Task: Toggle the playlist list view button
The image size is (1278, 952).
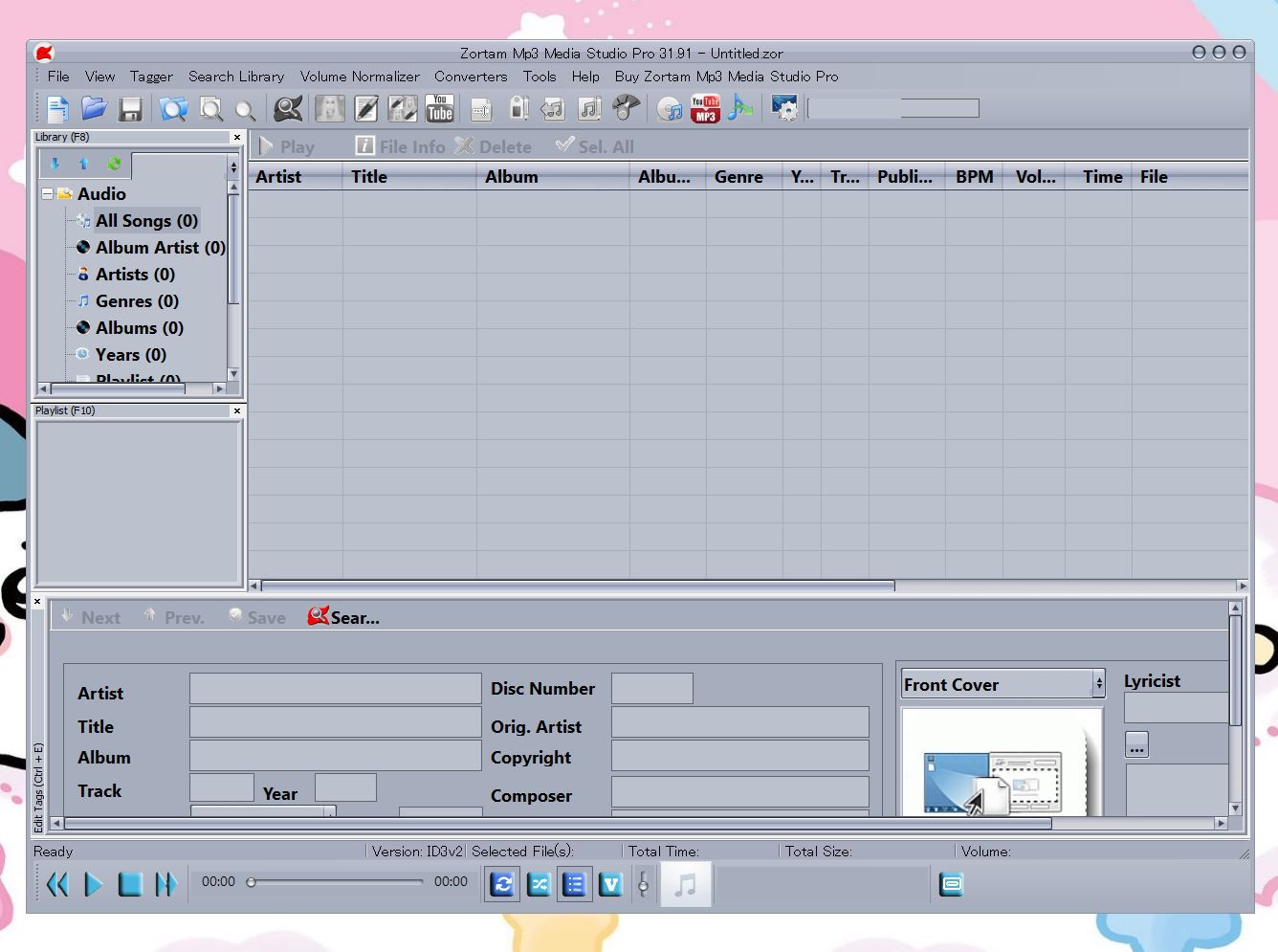Action: 574,884
